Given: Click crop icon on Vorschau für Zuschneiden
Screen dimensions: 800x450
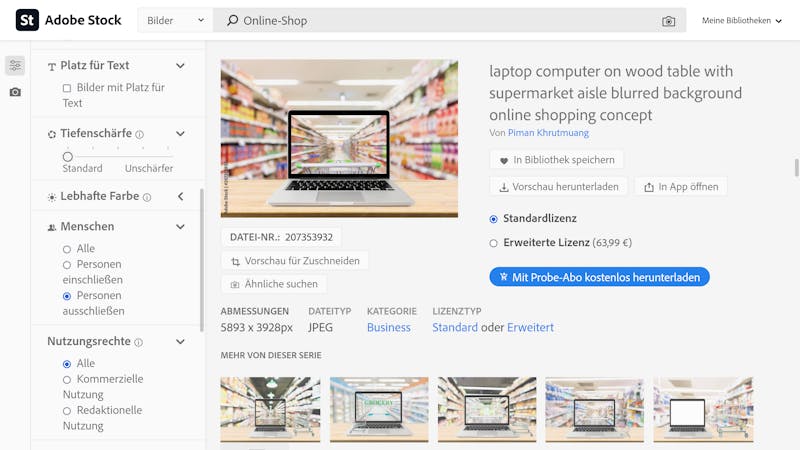Looking at the screenshot, I should click(x=235, y=262).
